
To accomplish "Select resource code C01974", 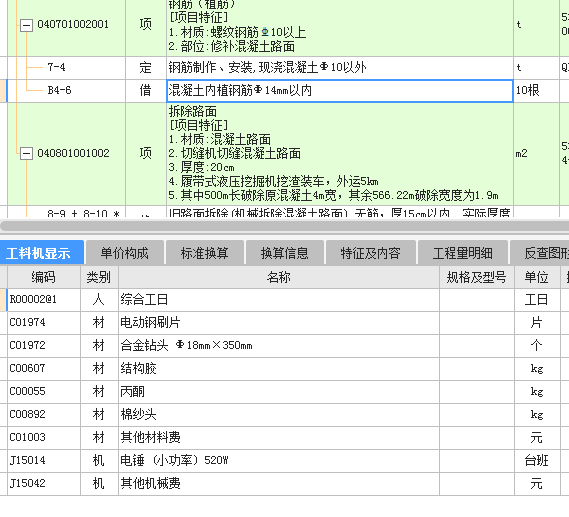I will 44,323.
